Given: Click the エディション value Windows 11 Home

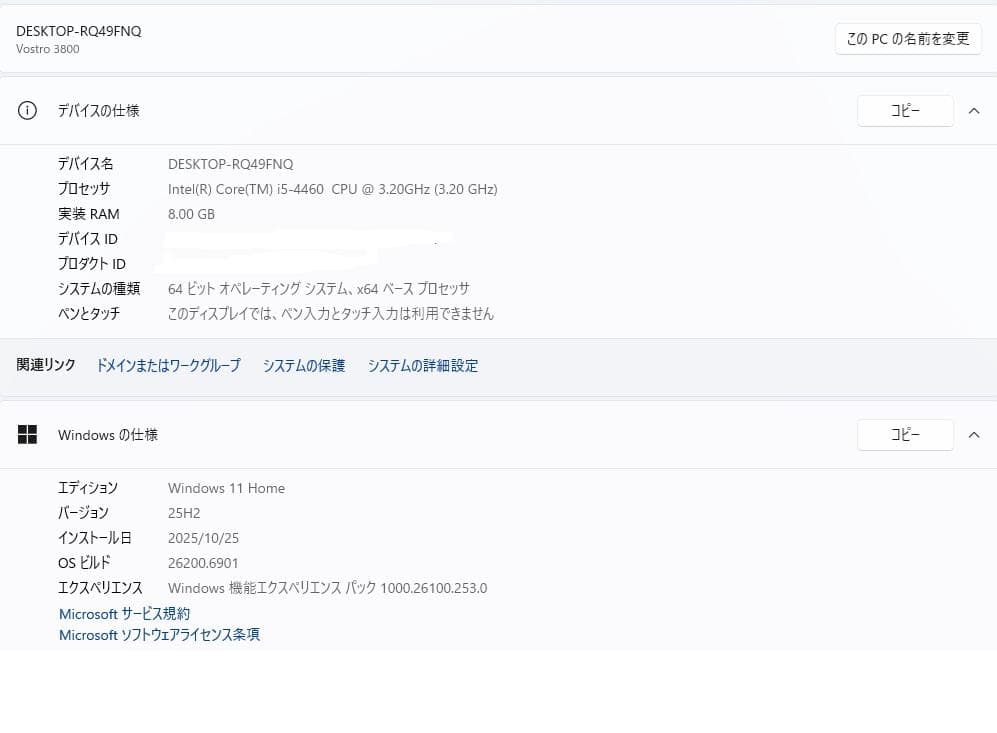Looking at the screenshot, I should coord(226,487).
